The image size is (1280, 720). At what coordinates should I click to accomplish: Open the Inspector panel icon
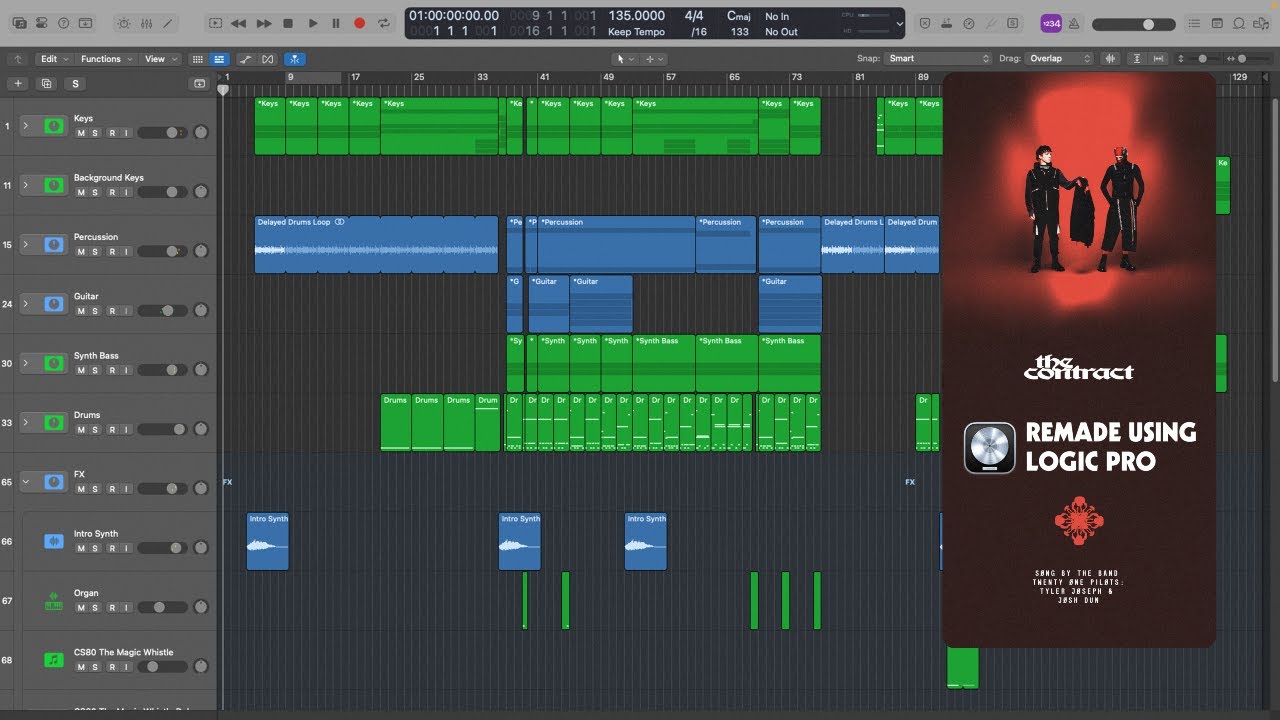41,22
